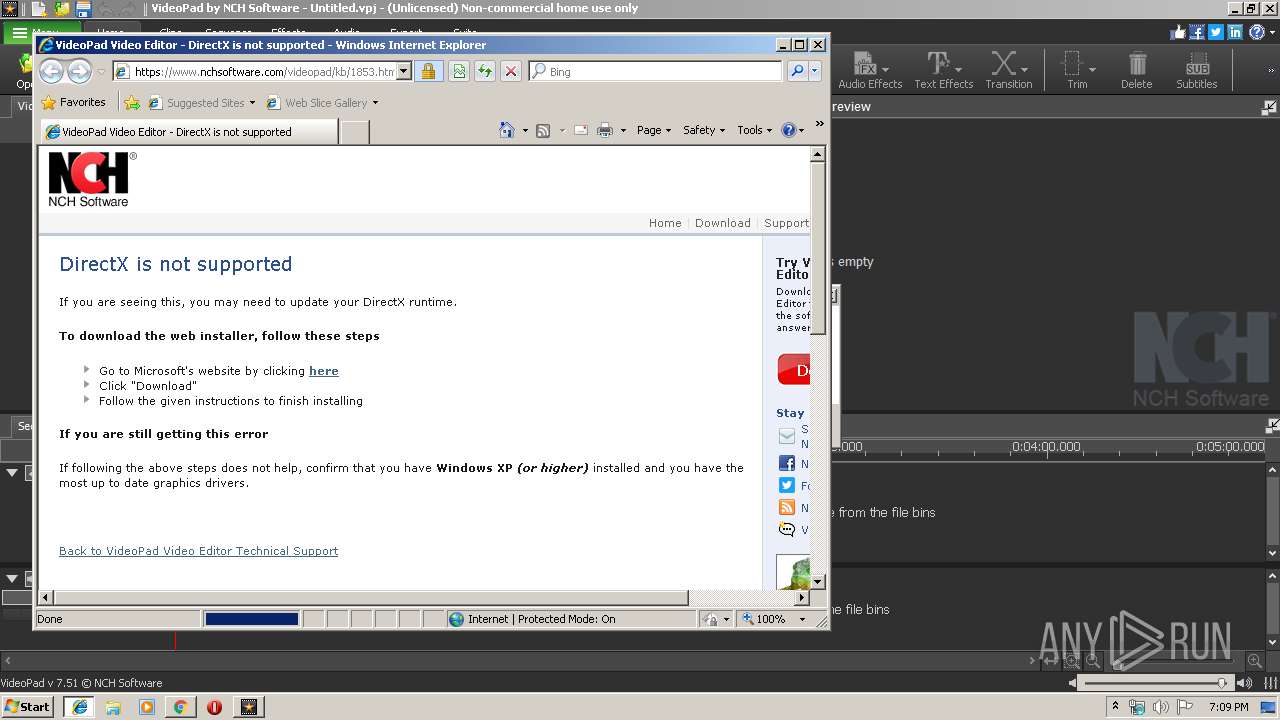
Task: Click the Delete trash can icon in VideoPad
Action: point(1137,71)
